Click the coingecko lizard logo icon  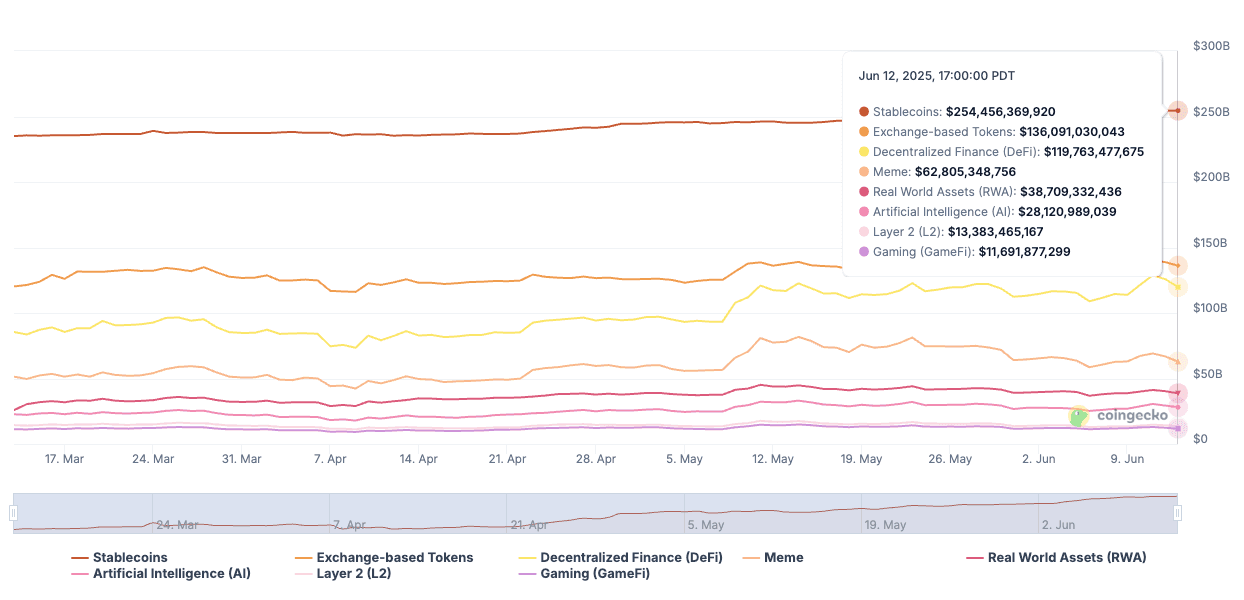tap(1078, 417)
